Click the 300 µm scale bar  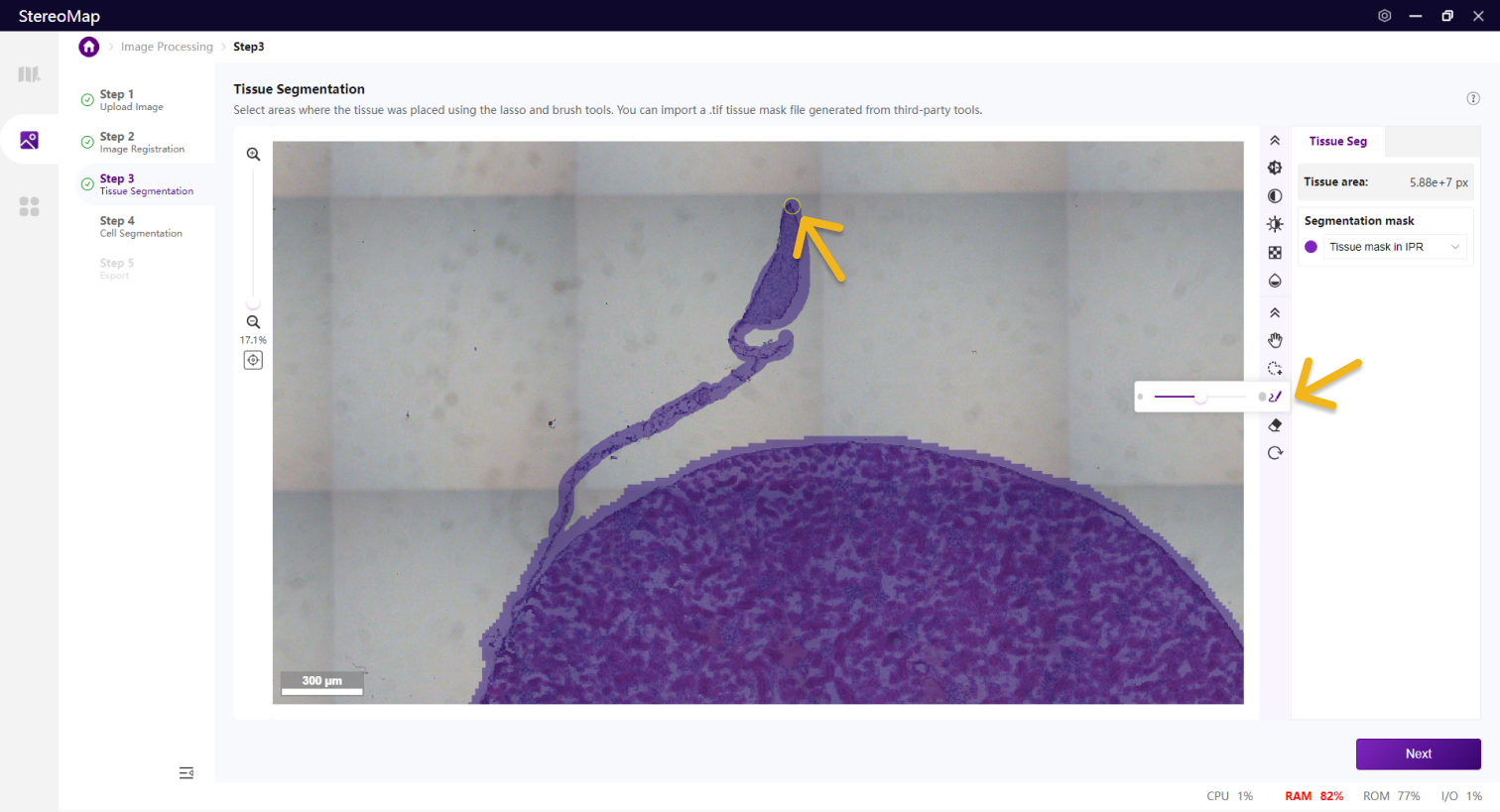tap(321, 683)
